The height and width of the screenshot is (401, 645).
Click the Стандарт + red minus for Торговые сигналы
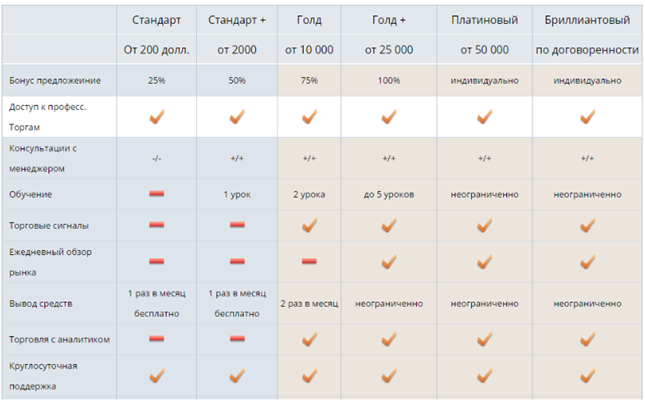237,225
